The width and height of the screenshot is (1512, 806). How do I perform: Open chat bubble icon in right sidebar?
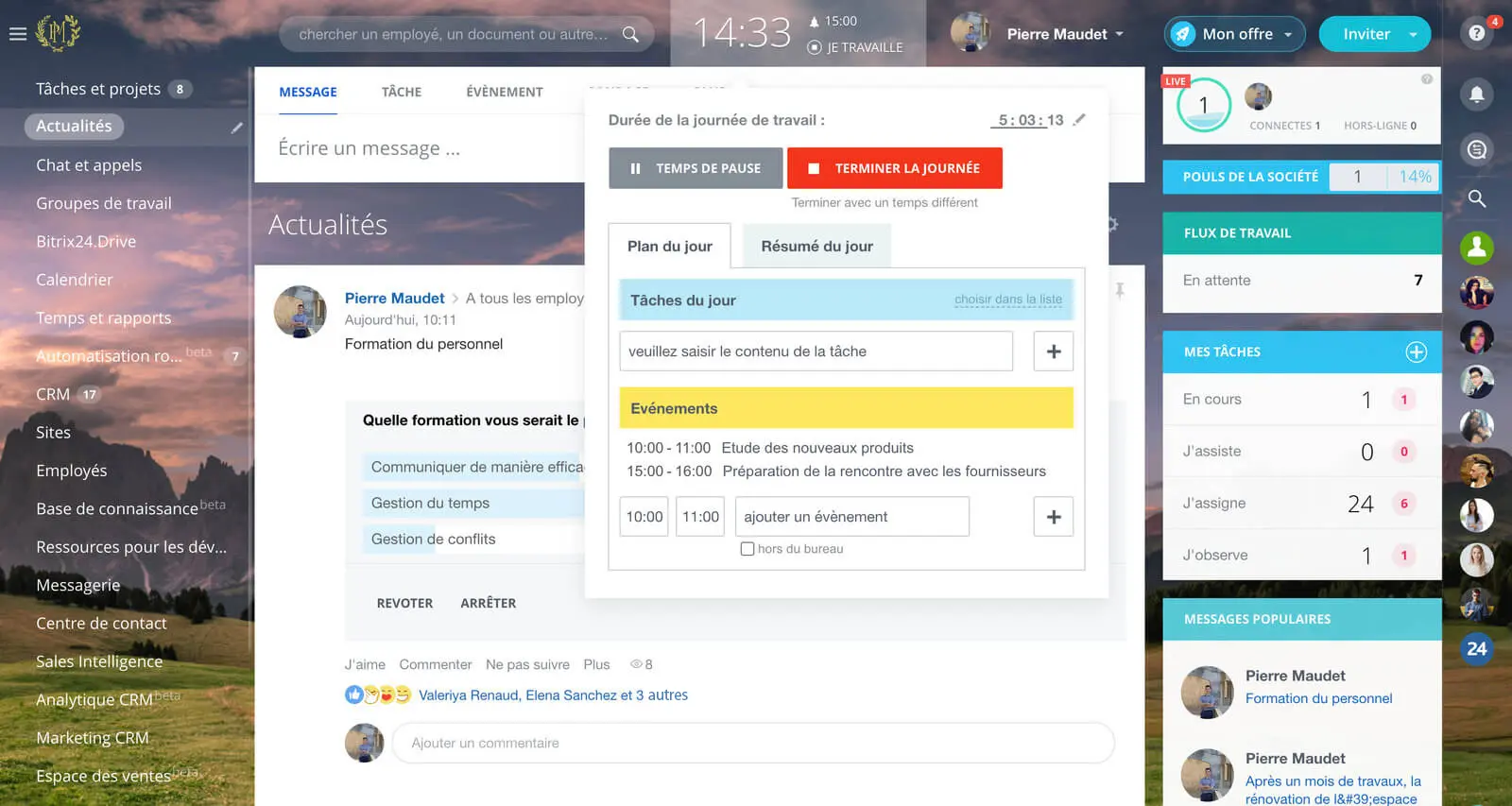[1476, 149]
